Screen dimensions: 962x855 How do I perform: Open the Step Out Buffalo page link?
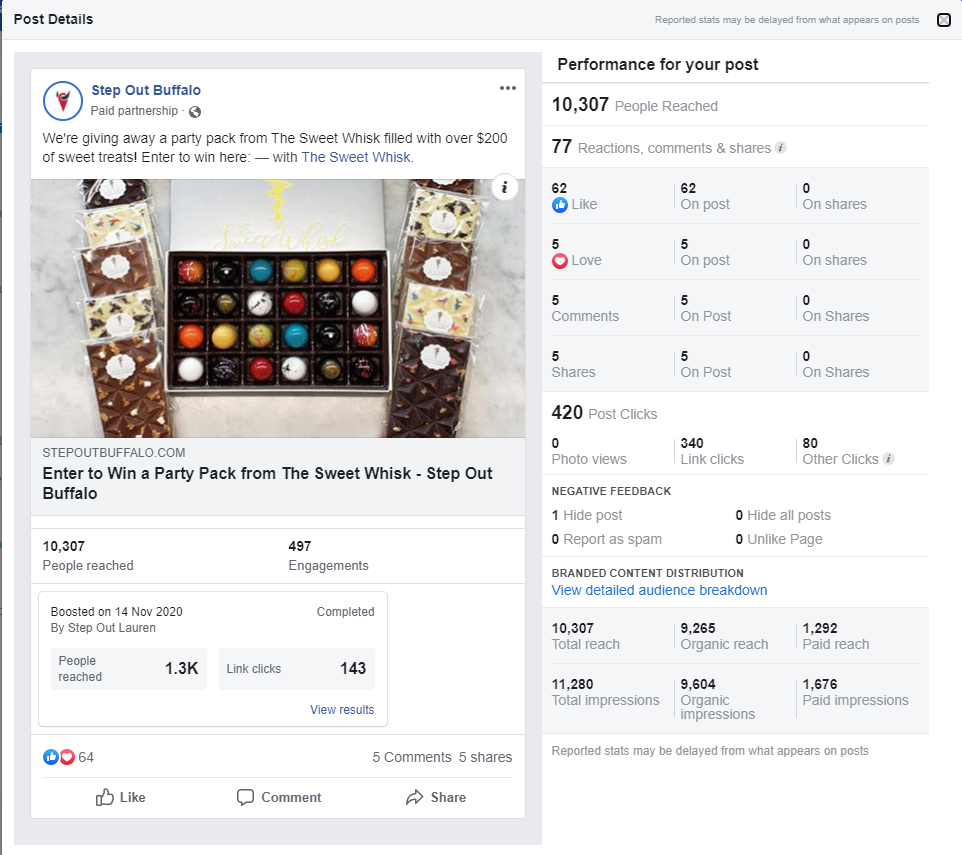146,90
